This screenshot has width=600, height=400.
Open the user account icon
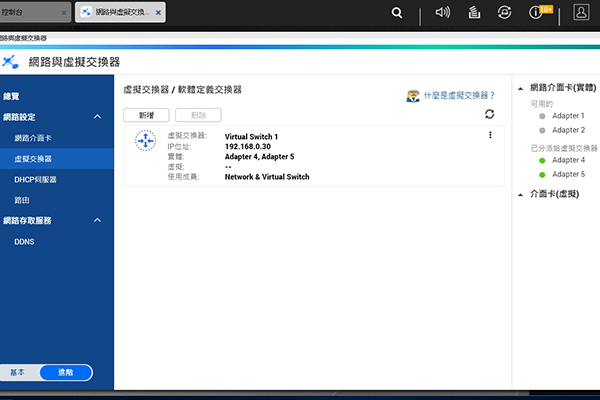point(581,12)
